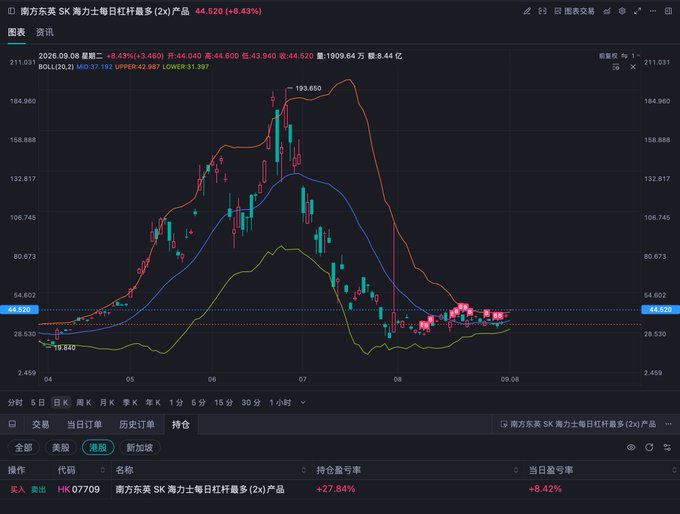Open the 当日订单 tab
The width and height of the screenshot is (680, 514).
point(84,424)
